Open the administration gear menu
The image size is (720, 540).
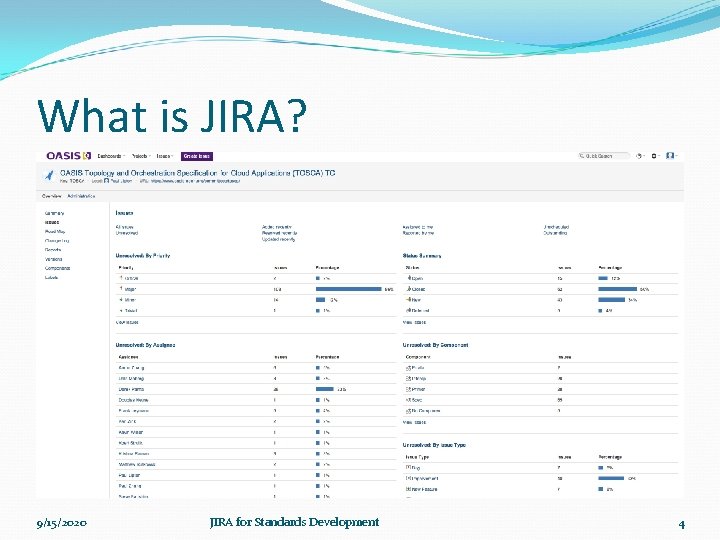[655, 156]
